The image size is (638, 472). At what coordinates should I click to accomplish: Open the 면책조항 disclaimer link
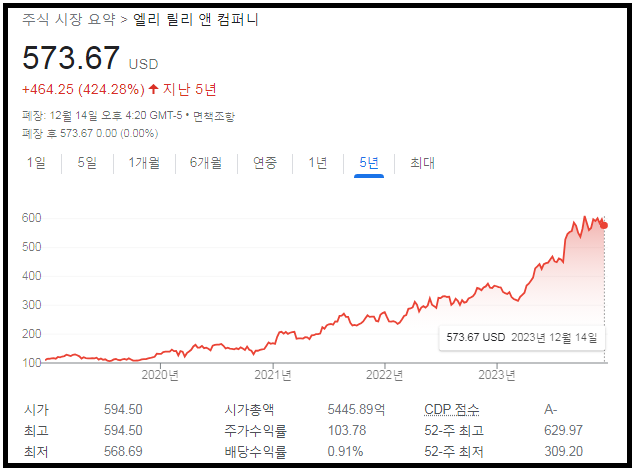tap(214, 116)
